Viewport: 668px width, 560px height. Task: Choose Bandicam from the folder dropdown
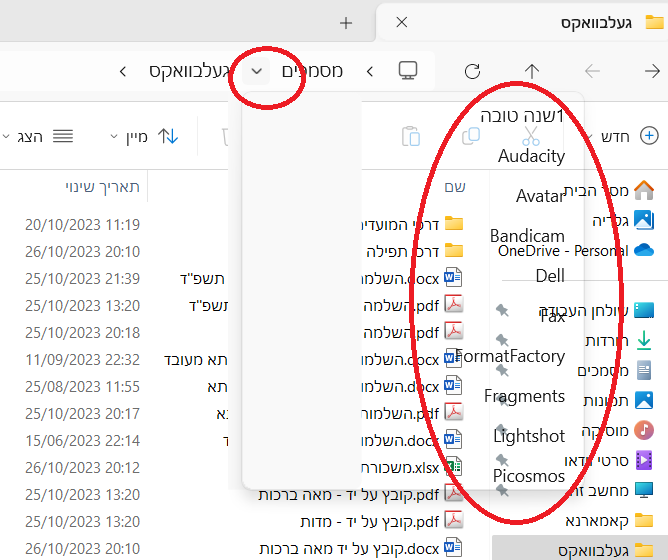pyautogui.click(x=527, y=236)
